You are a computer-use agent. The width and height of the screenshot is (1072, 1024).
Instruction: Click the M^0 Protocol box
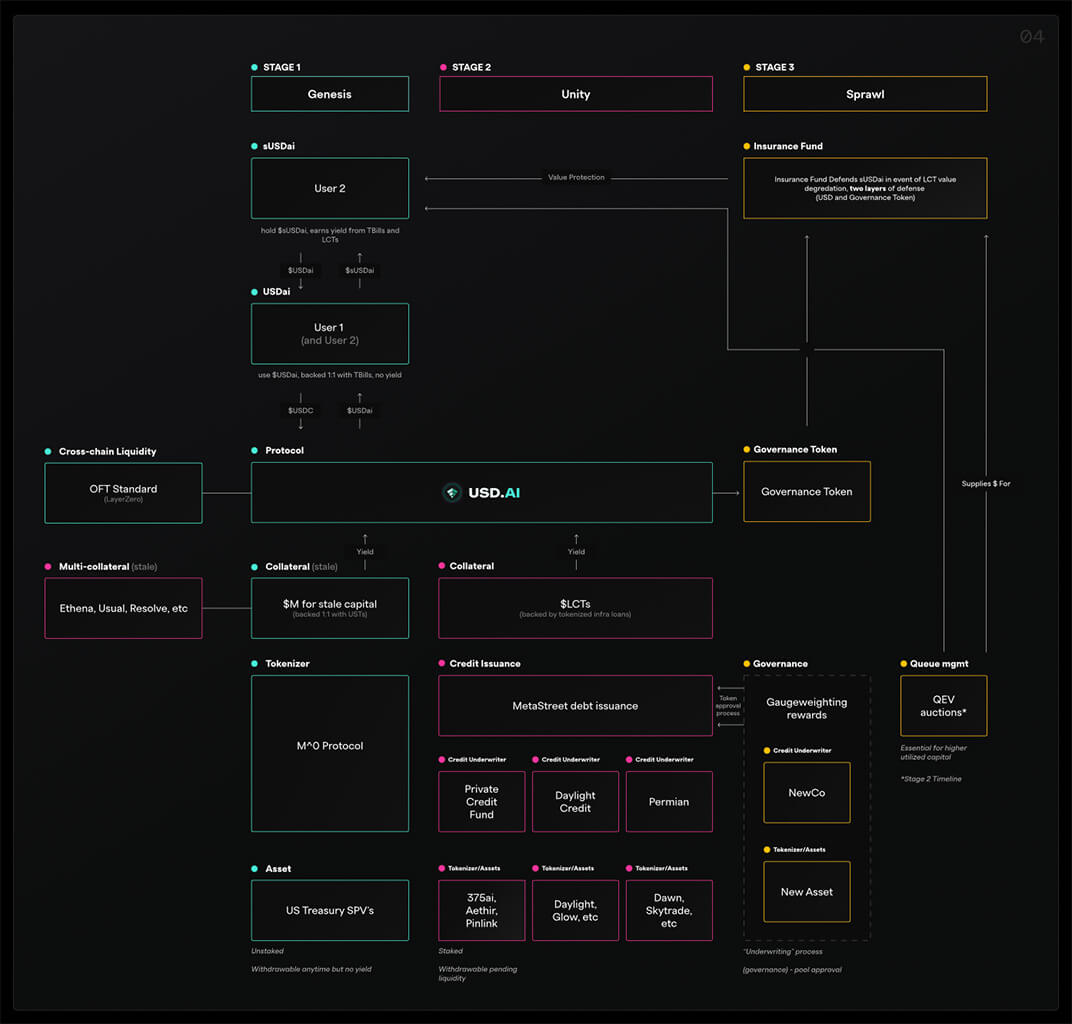(x=330, y=753)
